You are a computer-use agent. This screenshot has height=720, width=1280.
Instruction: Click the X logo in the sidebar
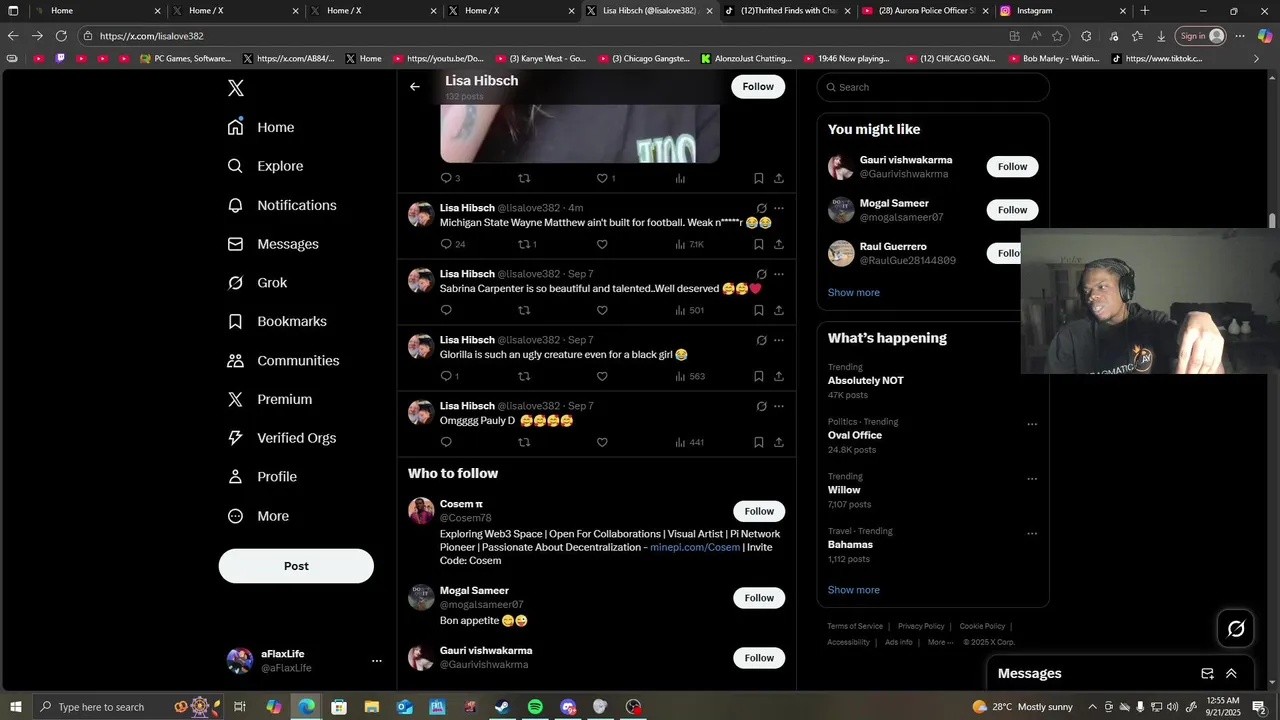(x=236, y=88)
